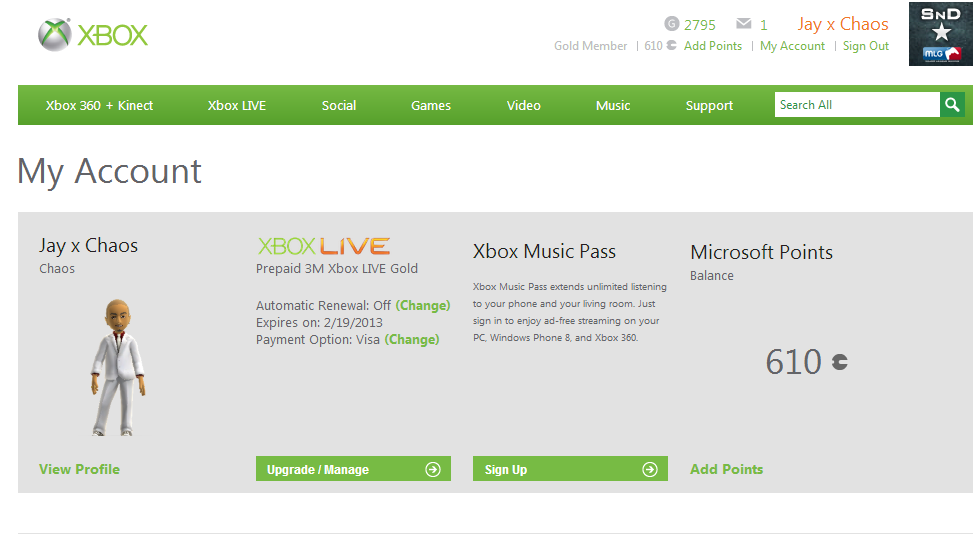Open the Games menu
976x543 pixels.
pyautogui.click(x=431, y=105)
